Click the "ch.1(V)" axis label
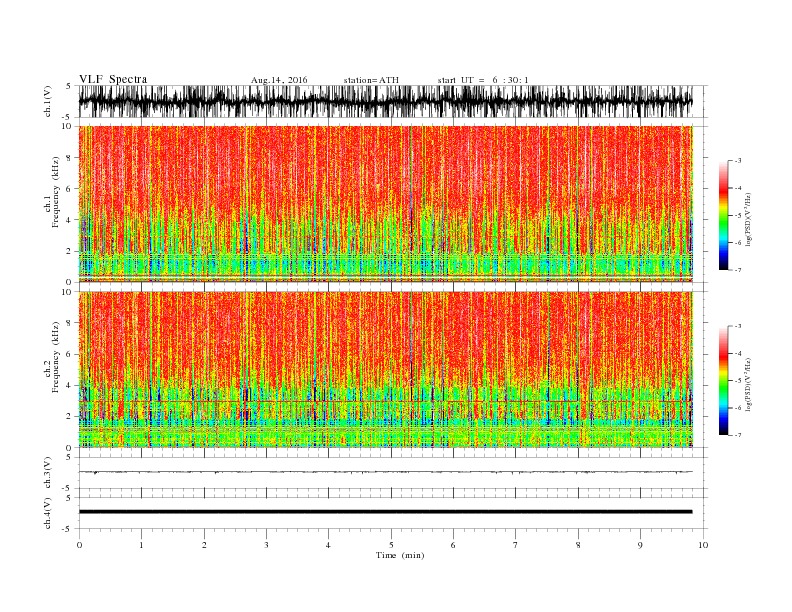The width and height of the screenshot is (792, 612). (x=48, y=101)
